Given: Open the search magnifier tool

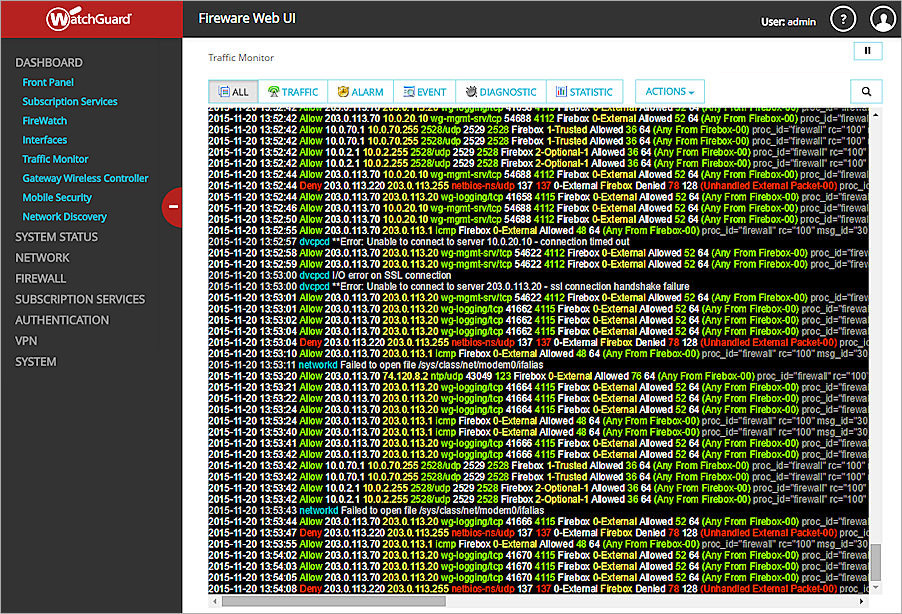Looking at the screenshot, I should click(x=866, y=91).
